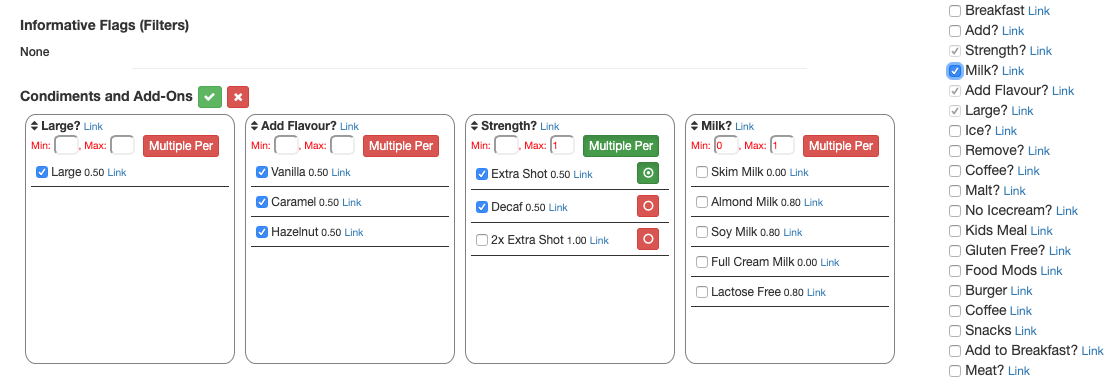Open the Link next to Kids Meal
The image size is (1108, 380).
[x=1042, y=231]
